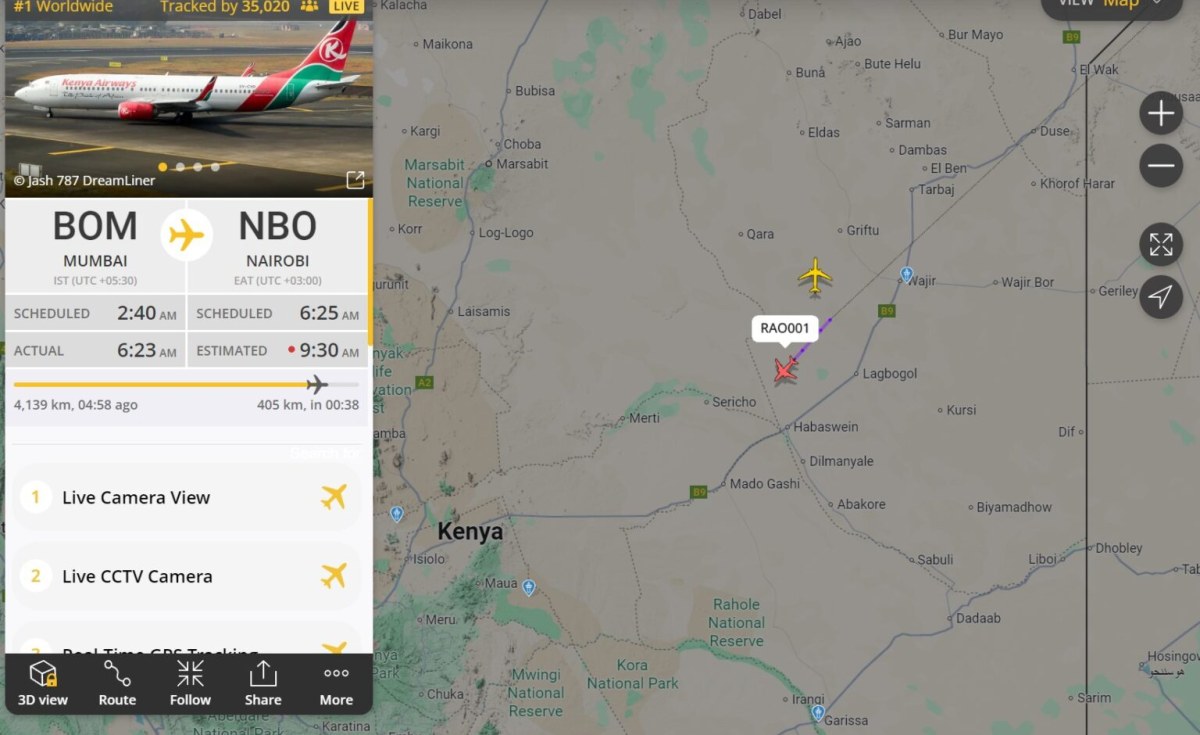Share this flight

[263, 683]
